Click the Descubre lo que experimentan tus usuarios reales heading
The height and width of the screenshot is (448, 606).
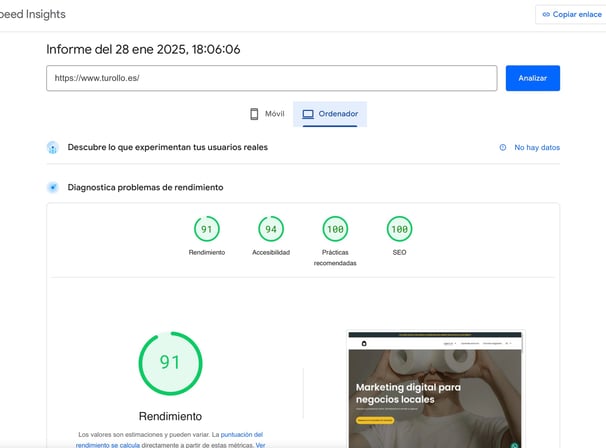[168, 147]
